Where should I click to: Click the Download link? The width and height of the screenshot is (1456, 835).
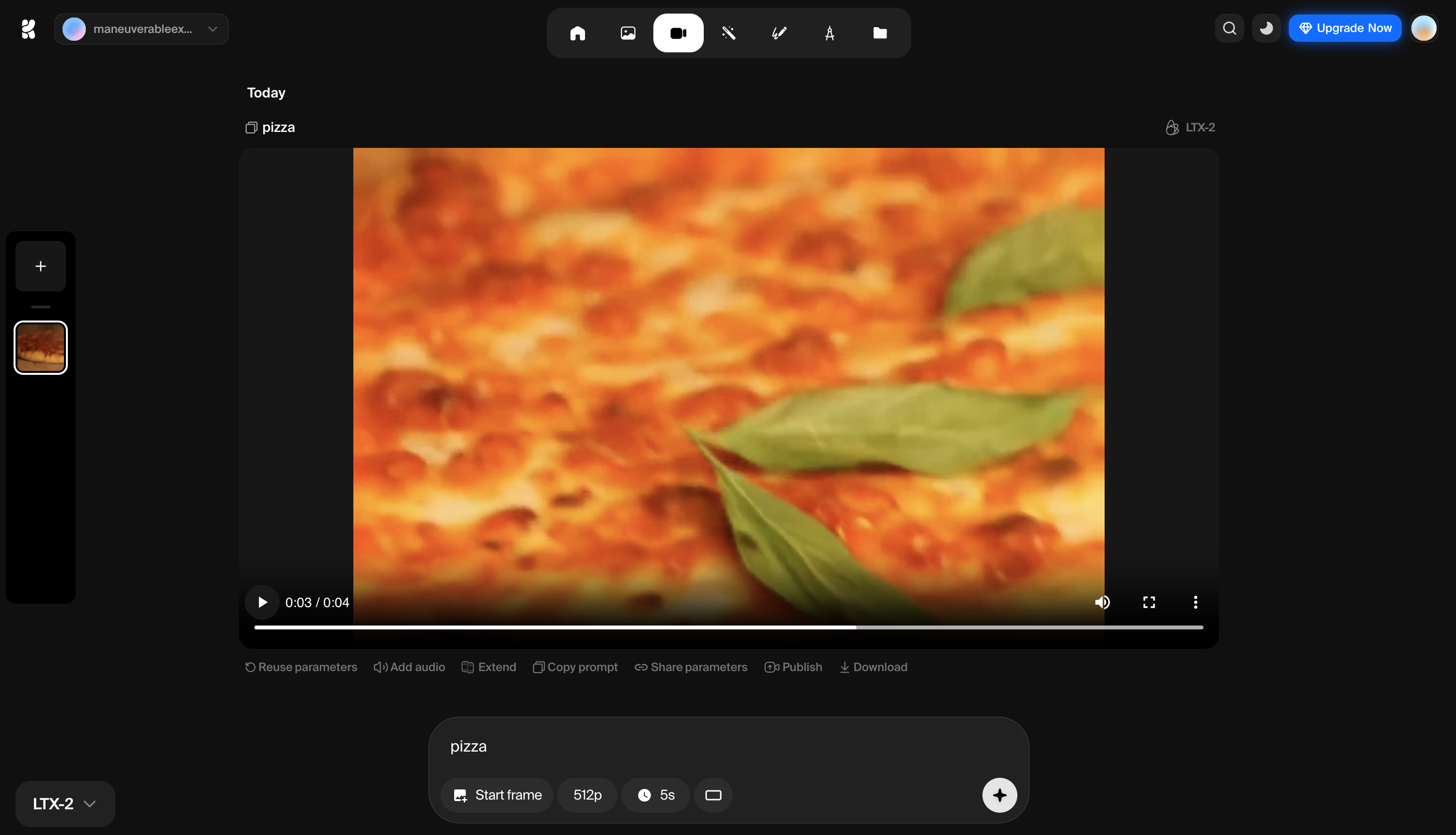[873, 667]
